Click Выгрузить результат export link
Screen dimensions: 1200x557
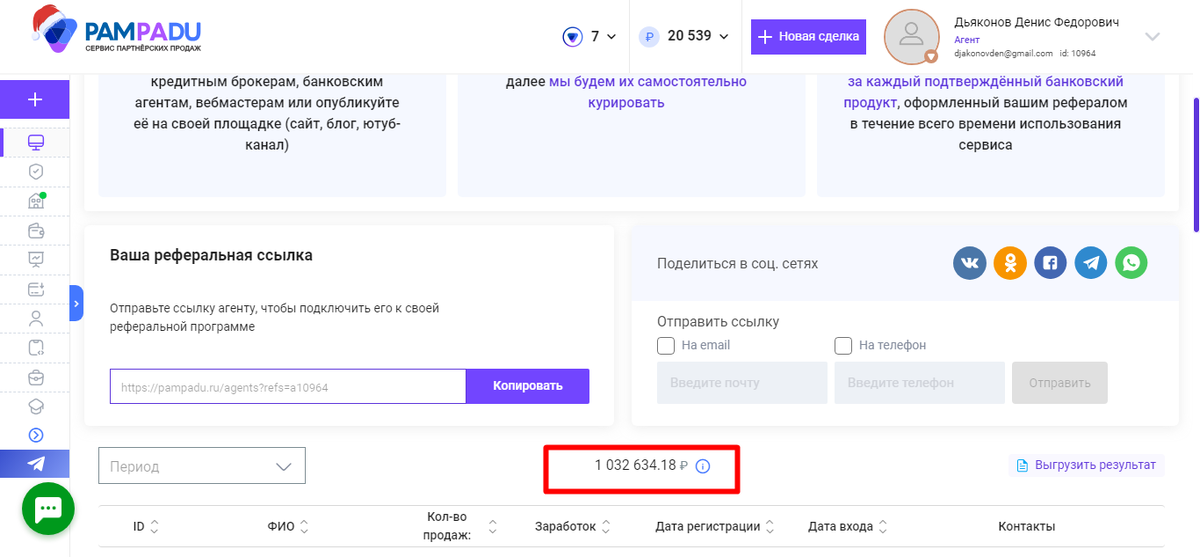pos(1086,465)
